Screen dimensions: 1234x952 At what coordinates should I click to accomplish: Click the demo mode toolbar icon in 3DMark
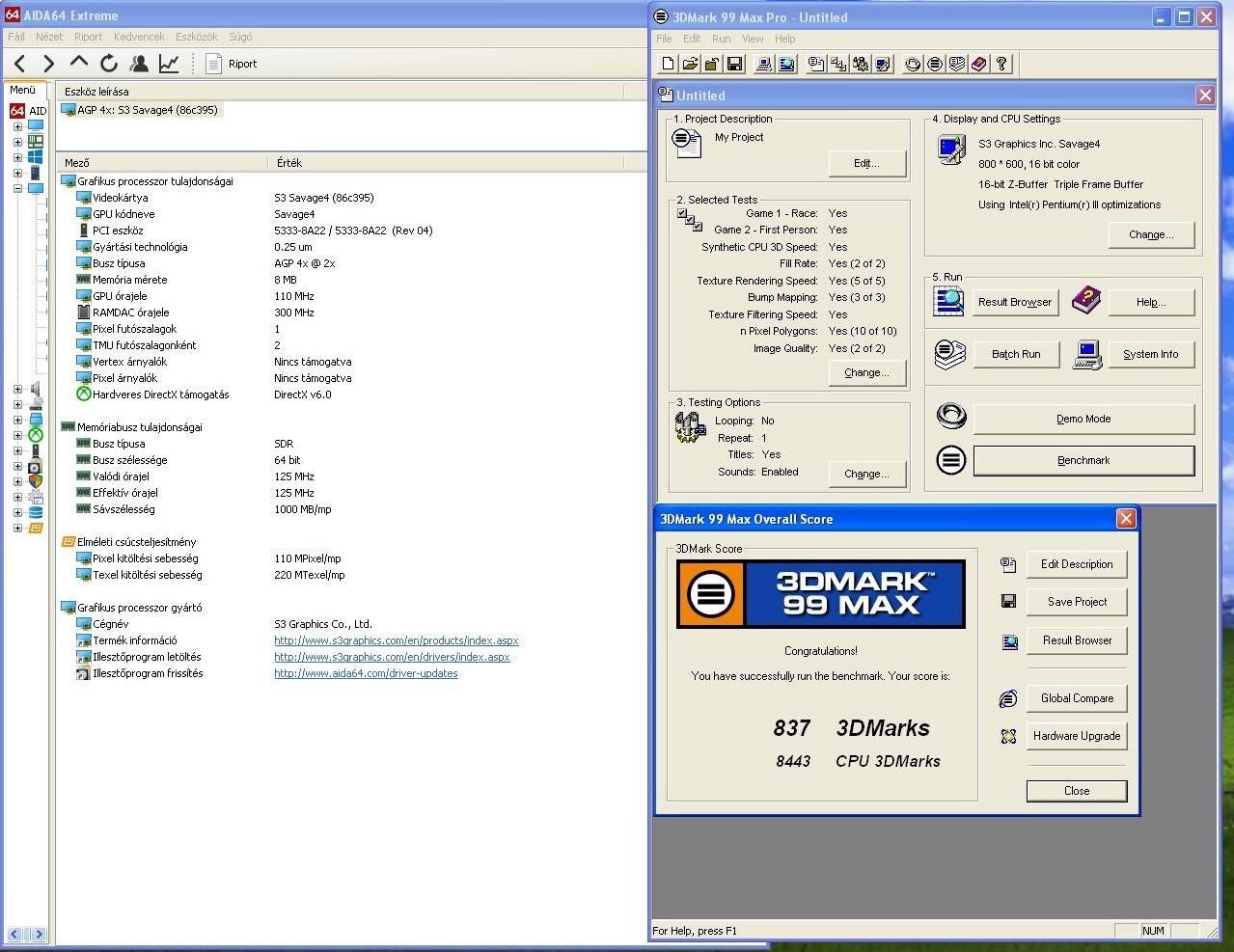[913, 65]
